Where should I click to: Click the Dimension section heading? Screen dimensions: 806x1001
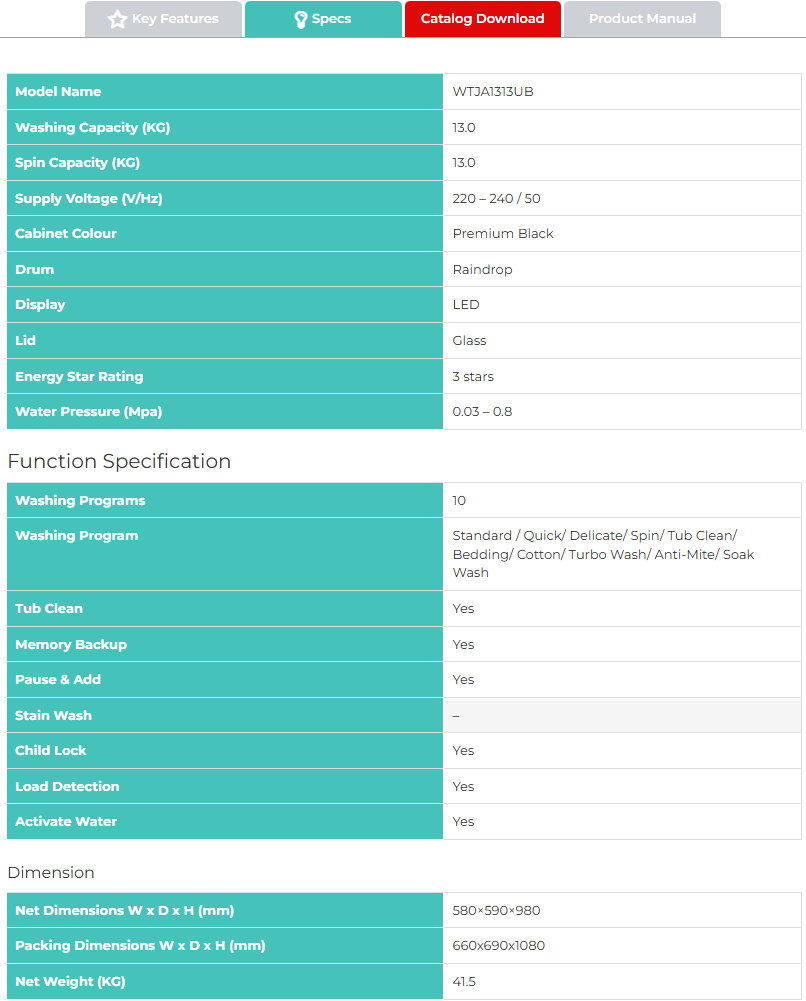[x=51, y=873]
